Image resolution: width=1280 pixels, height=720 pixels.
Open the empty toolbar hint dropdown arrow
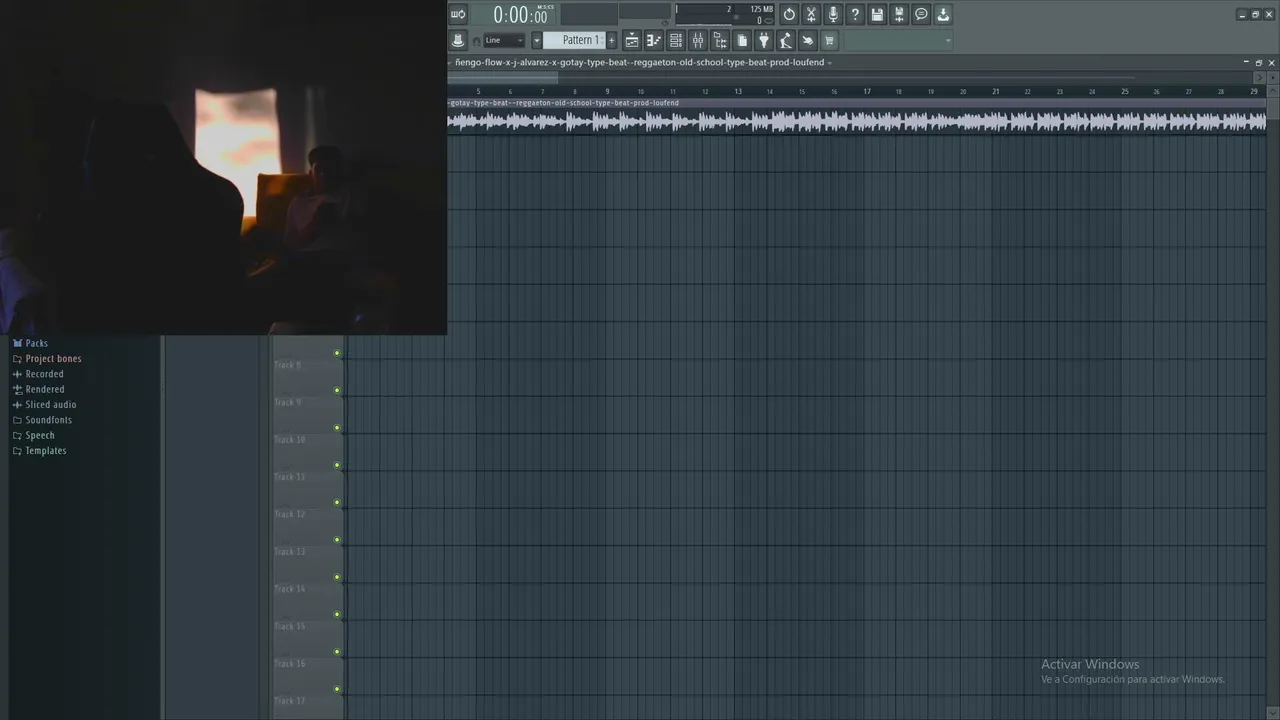(x=948, y=41)
